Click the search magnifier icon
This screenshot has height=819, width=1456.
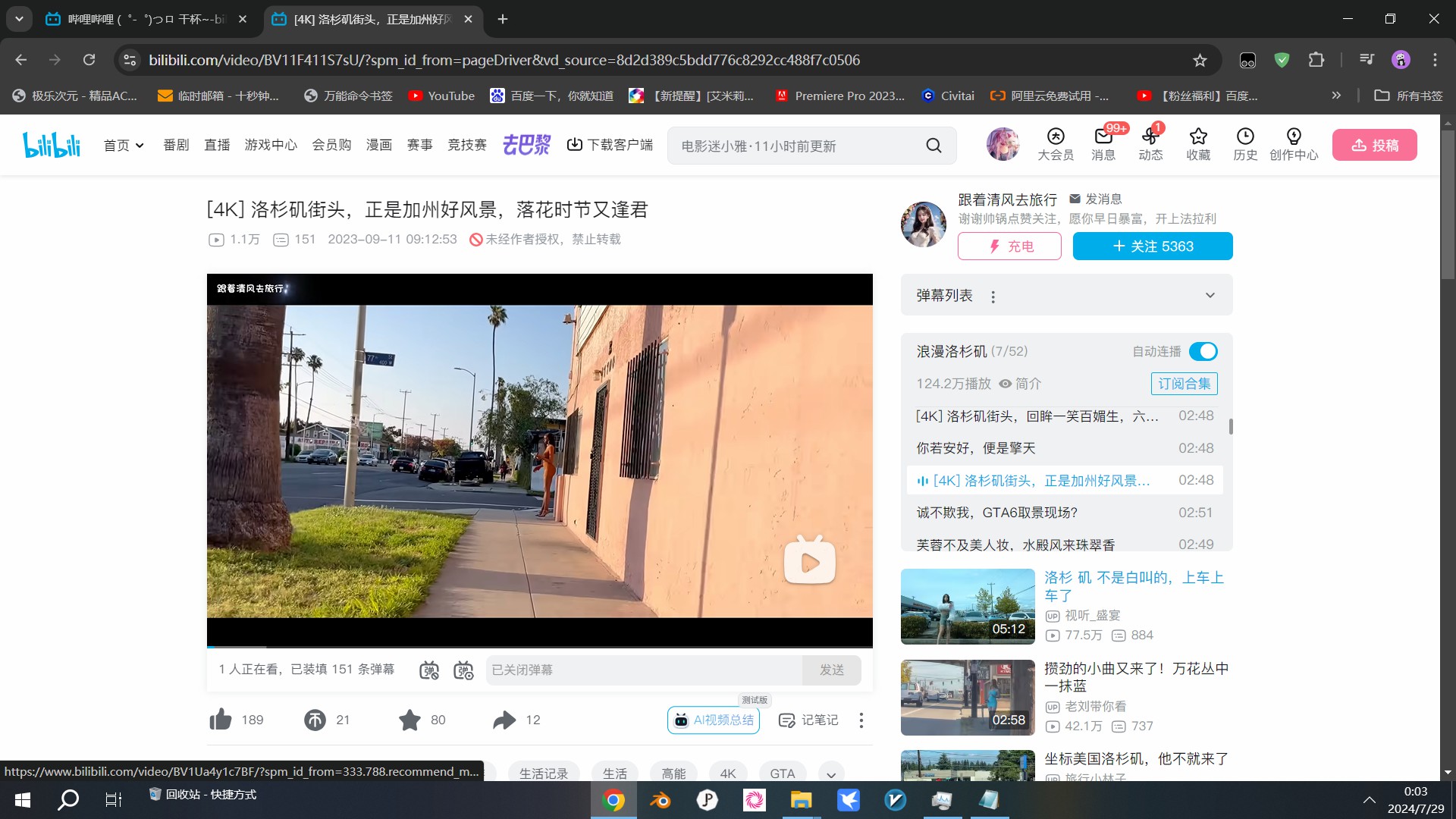click(934, 146)
